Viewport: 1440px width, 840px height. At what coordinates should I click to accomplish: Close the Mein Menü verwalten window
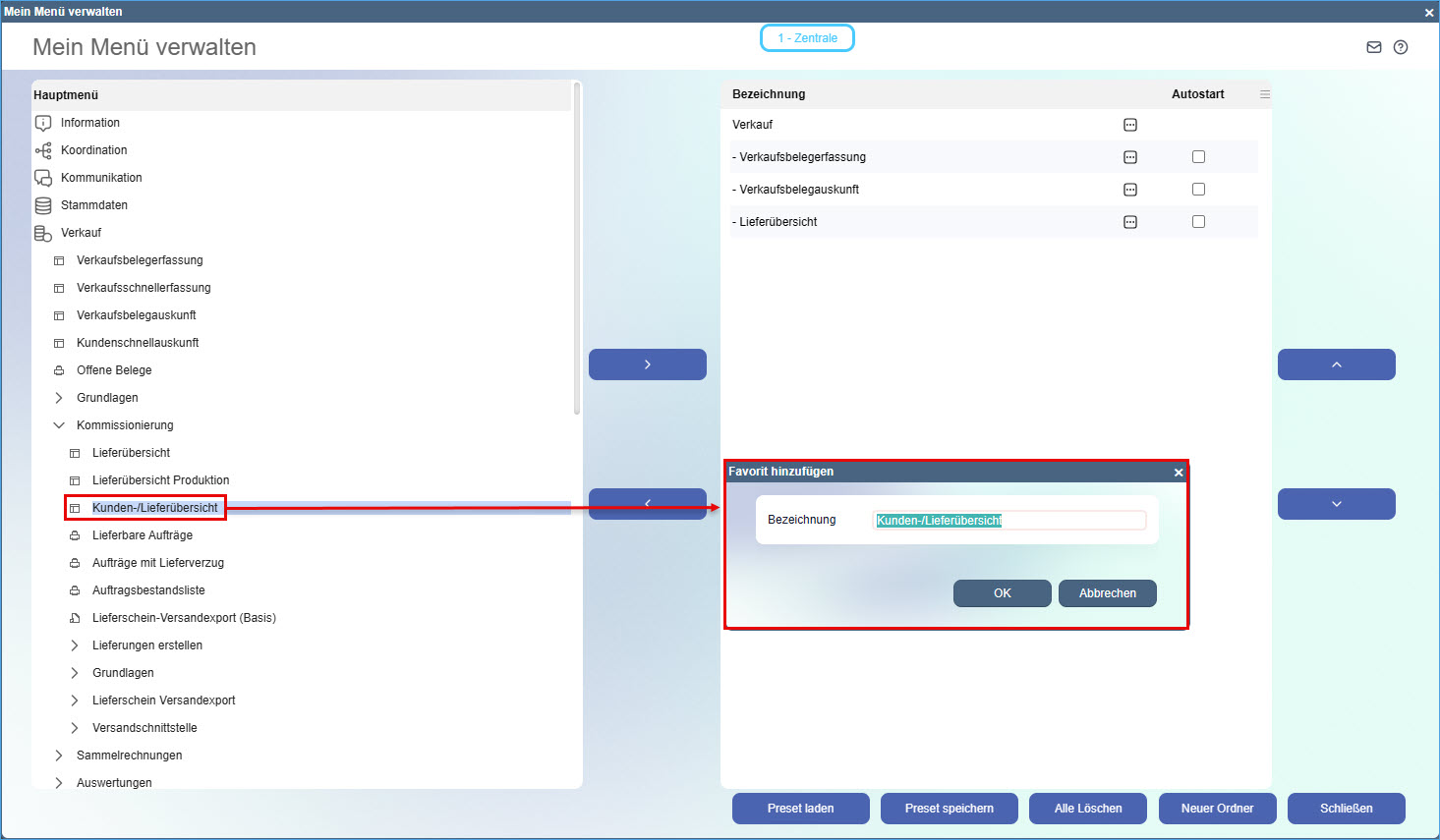[x=1429, y=12]
